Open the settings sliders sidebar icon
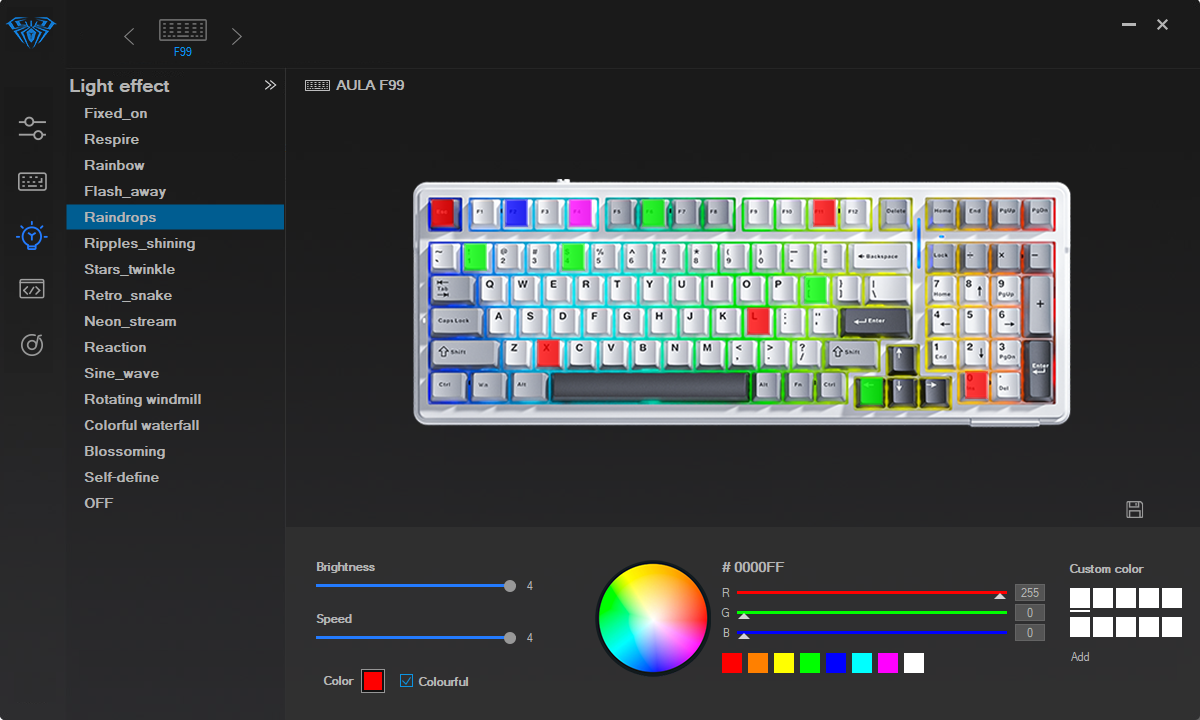Screen dimensions: 1200x720 point(32,128)
